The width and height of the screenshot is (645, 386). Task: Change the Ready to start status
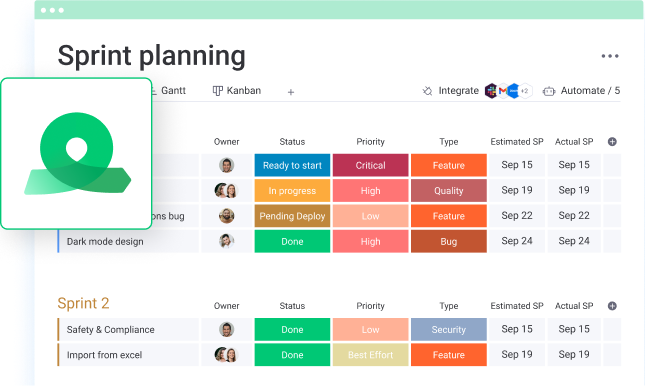[x=292, y=165]
